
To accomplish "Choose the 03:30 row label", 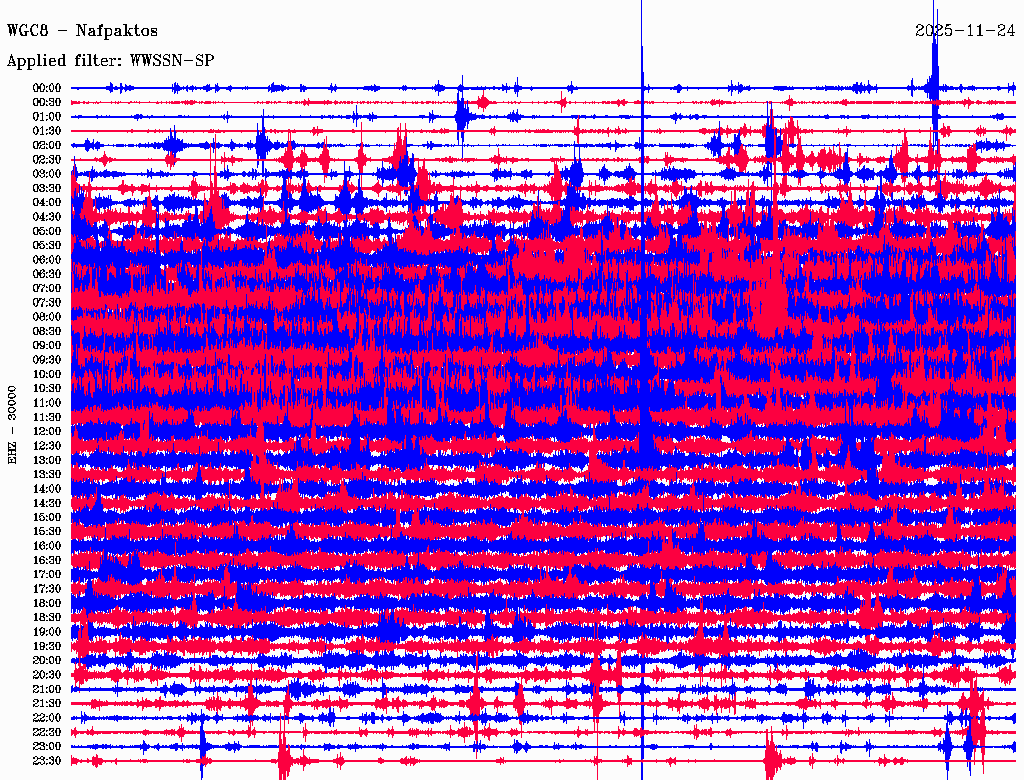I will [47, 188].
